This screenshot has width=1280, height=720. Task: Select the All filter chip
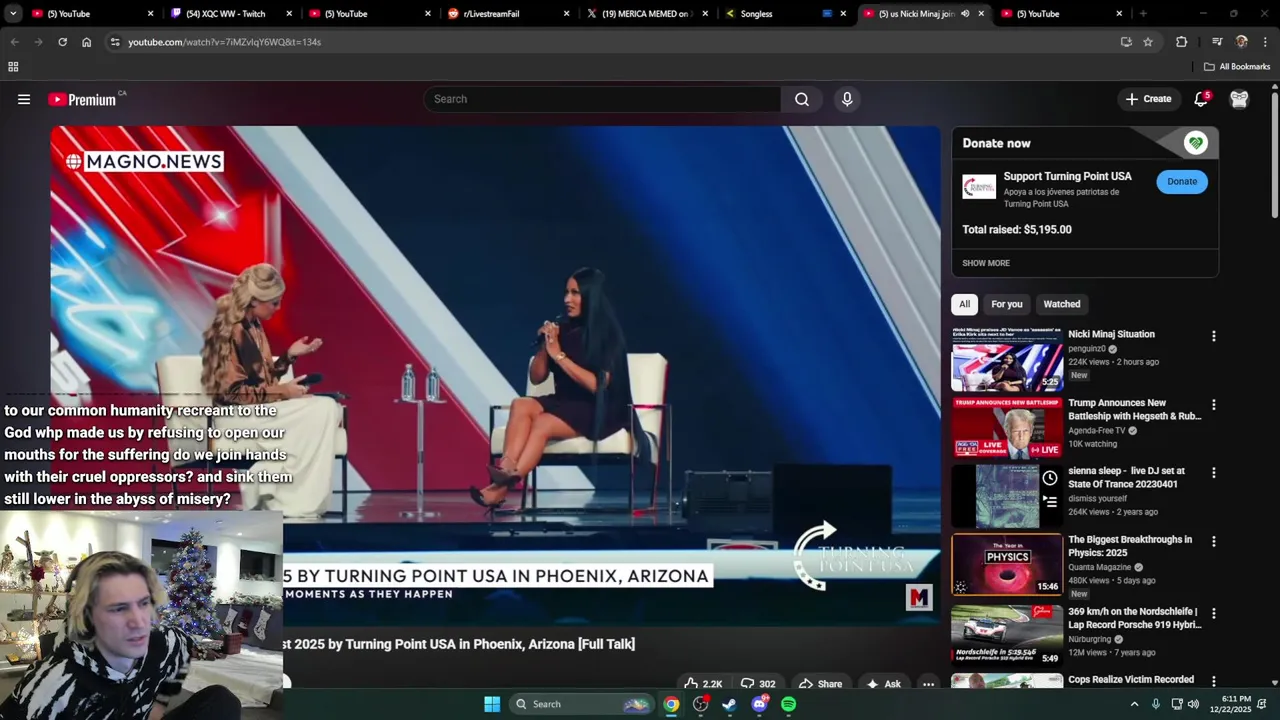click(964, 304)
